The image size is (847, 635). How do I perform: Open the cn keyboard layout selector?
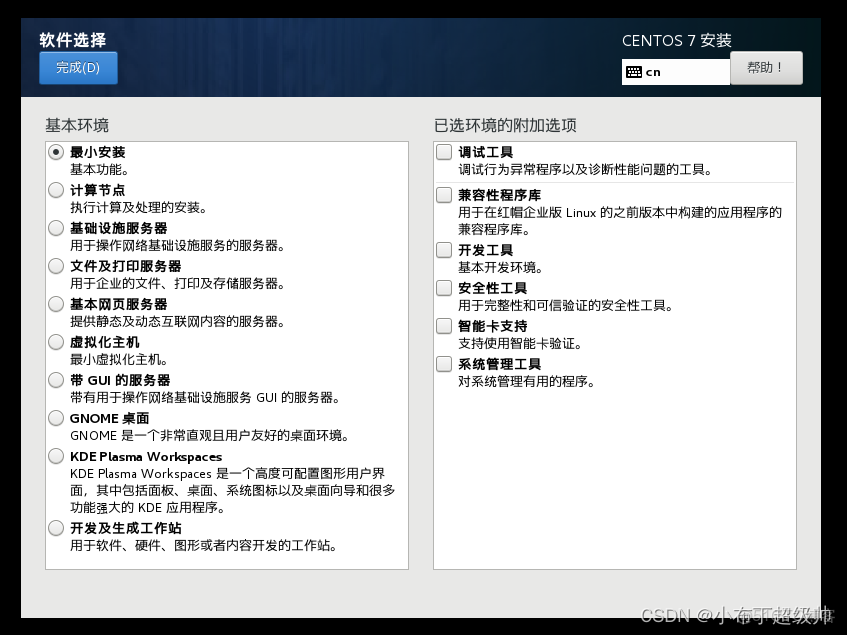(x=675, y=71)
